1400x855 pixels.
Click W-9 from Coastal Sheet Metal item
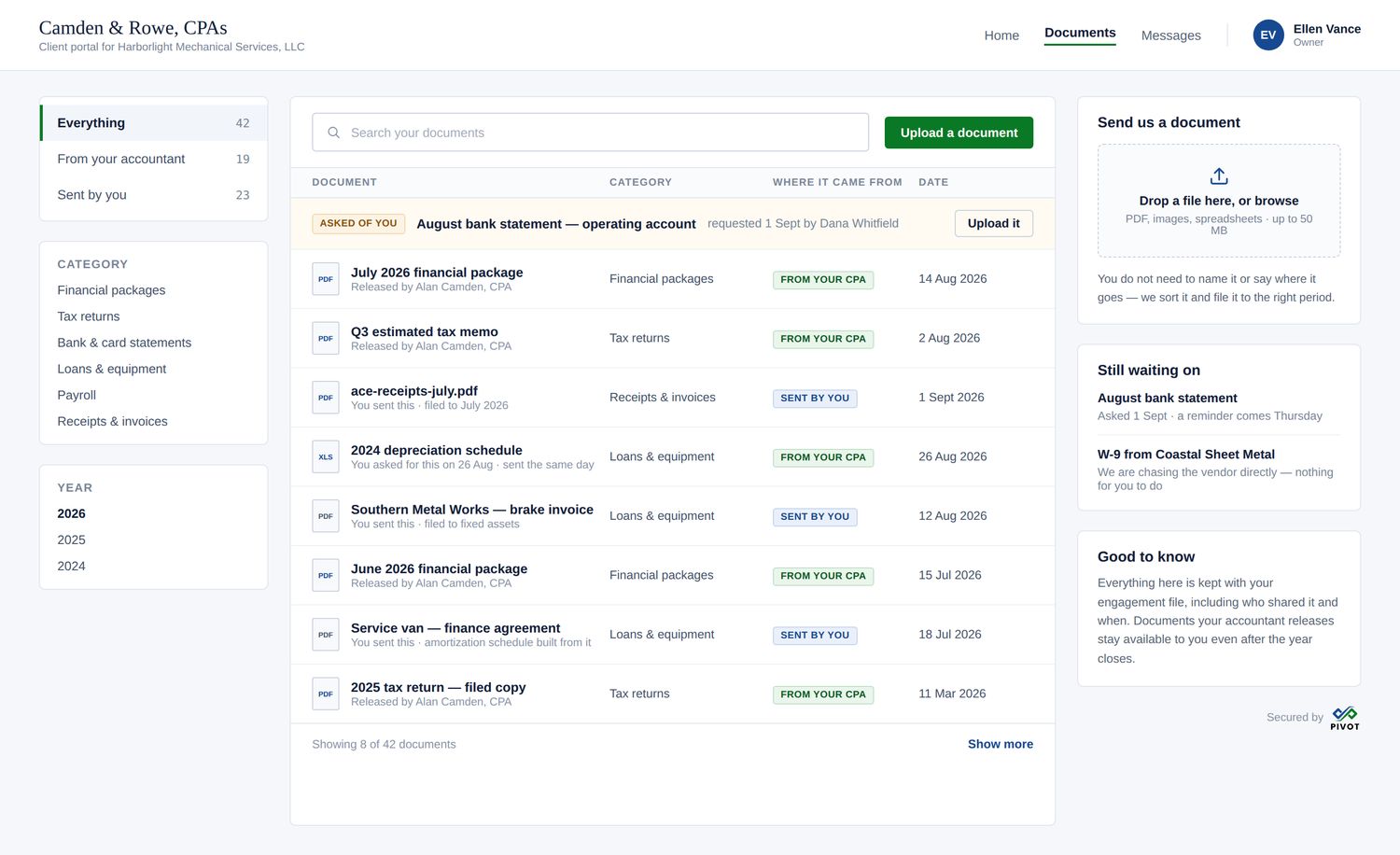(x=1186, y=455)
